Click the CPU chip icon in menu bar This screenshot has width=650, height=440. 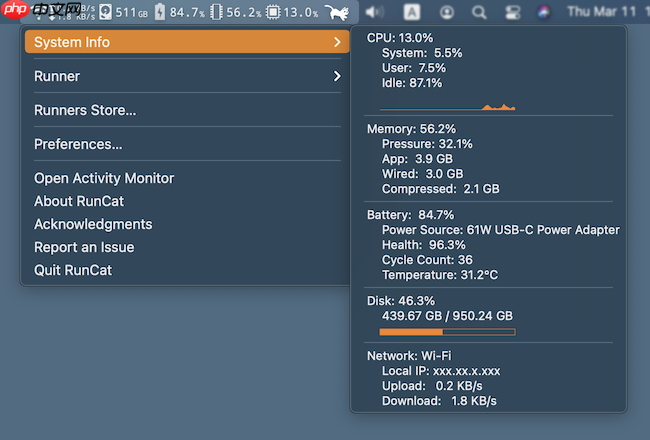coord(273,12)
